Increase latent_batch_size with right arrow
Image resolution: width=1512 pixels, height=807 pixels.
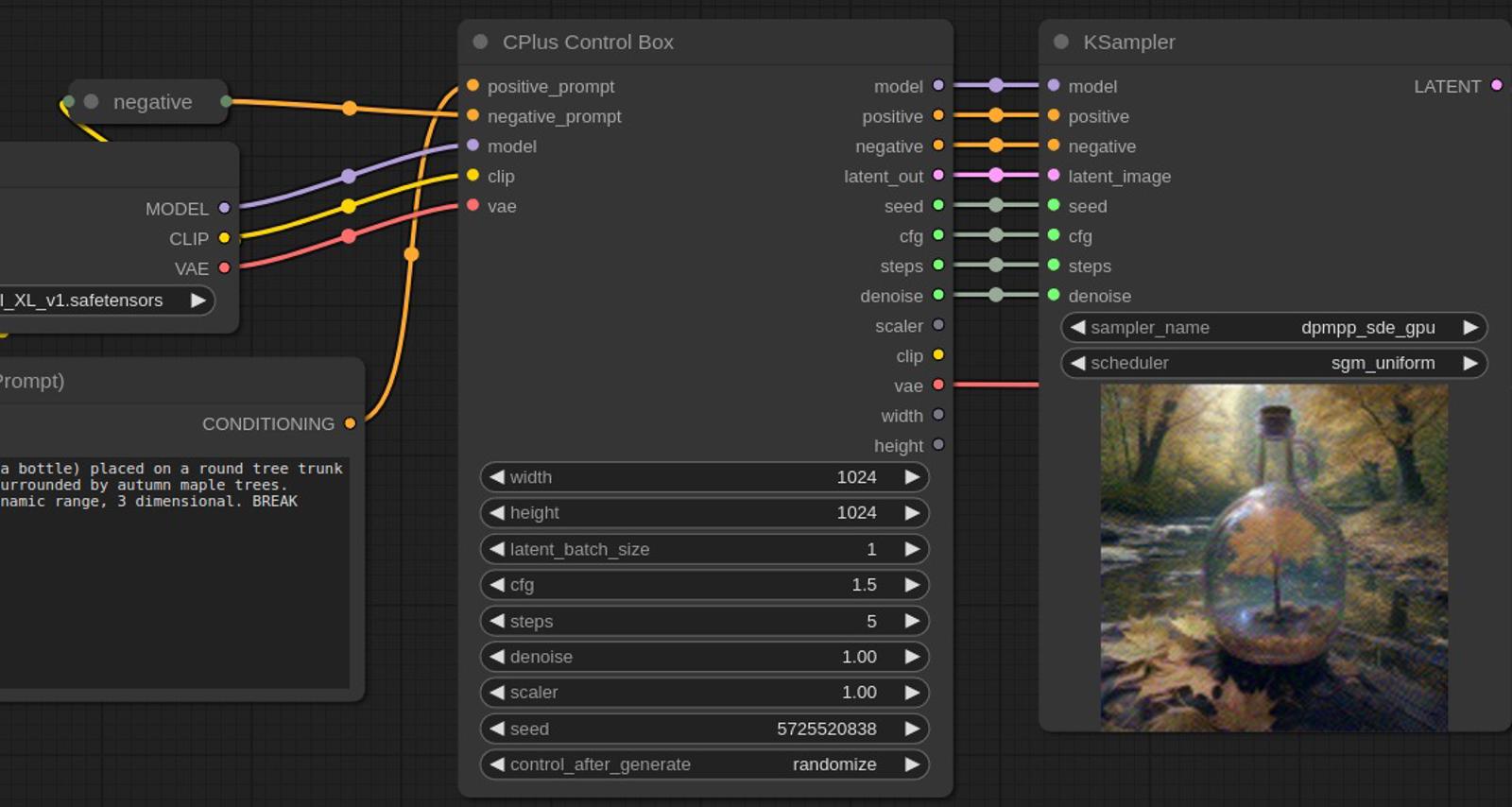click(912, 549)
